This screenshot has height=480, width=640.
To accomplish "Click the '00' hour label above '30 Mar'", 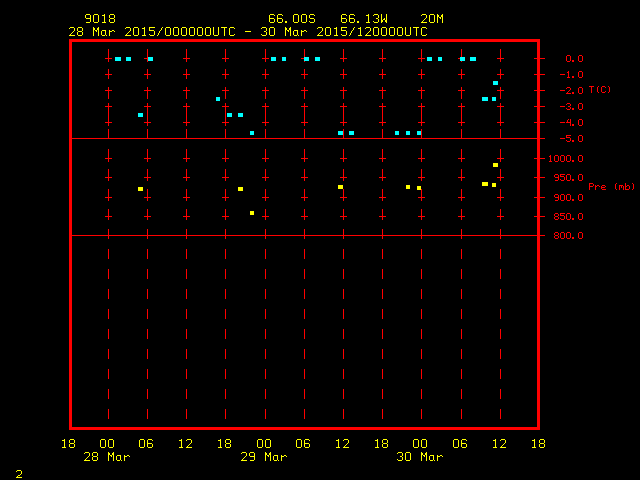I will [x=420, y=444].
